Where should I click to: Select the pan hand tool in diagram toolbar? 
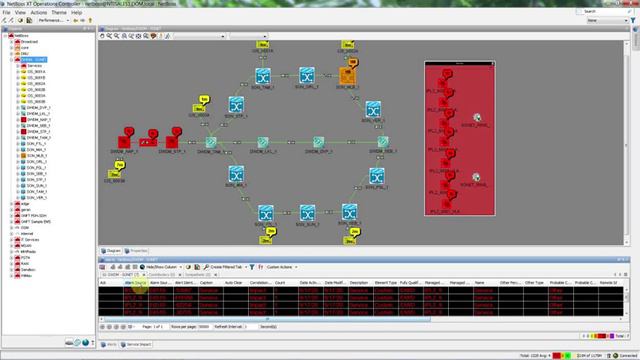pos(102,36)
